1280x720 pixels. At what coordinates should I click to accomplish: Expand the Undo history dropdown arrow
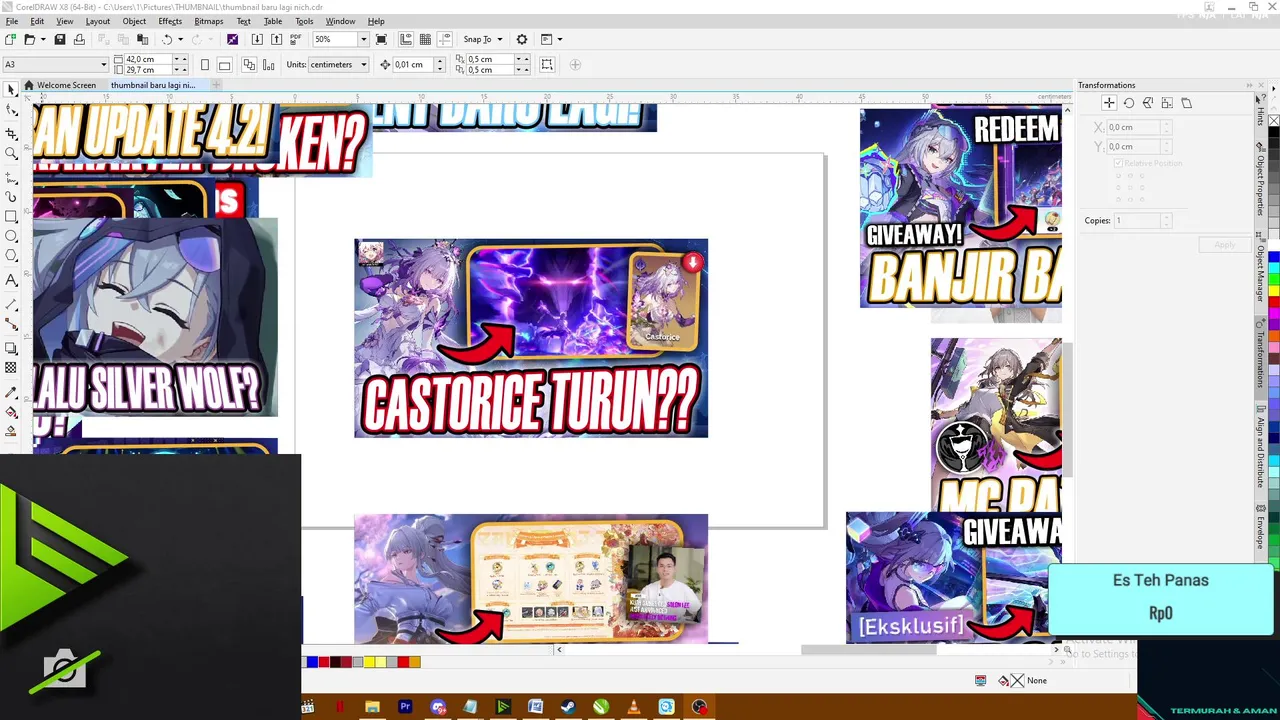click(180, 39)
